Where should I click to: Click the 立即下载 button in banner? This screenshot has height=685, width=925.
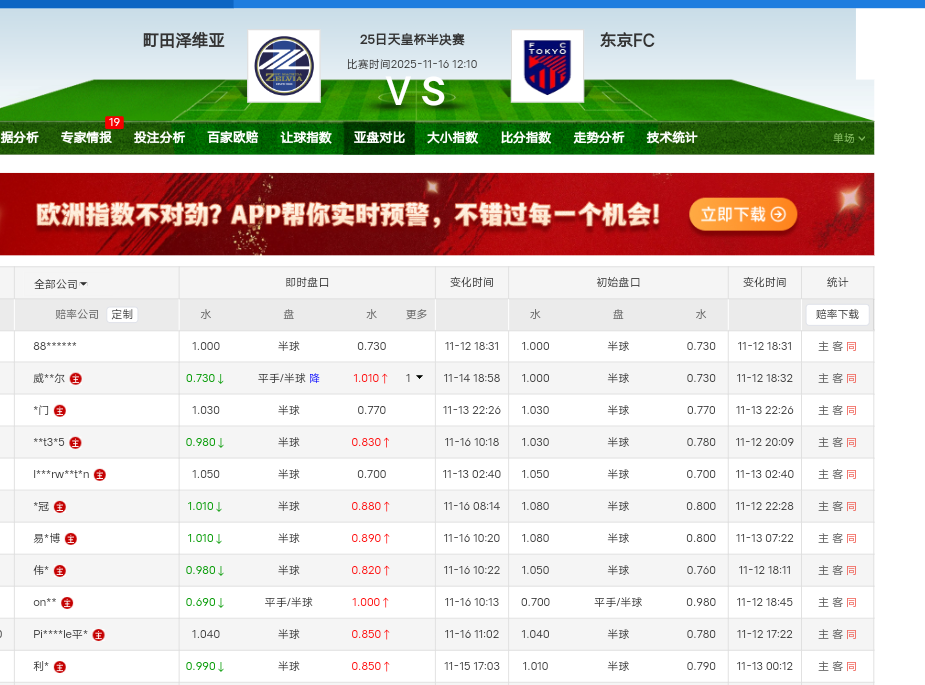pyautogui.click(x=742, y=214)
